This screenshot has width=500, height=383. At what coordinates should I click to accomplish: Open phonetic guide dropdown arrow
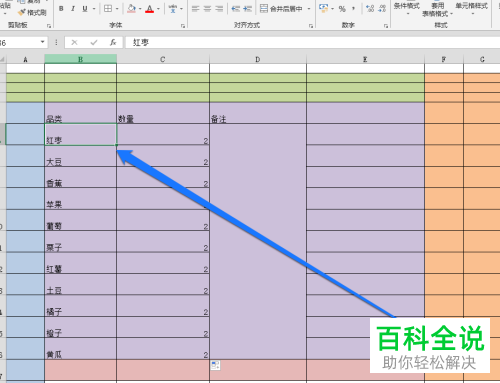[182, 9]
